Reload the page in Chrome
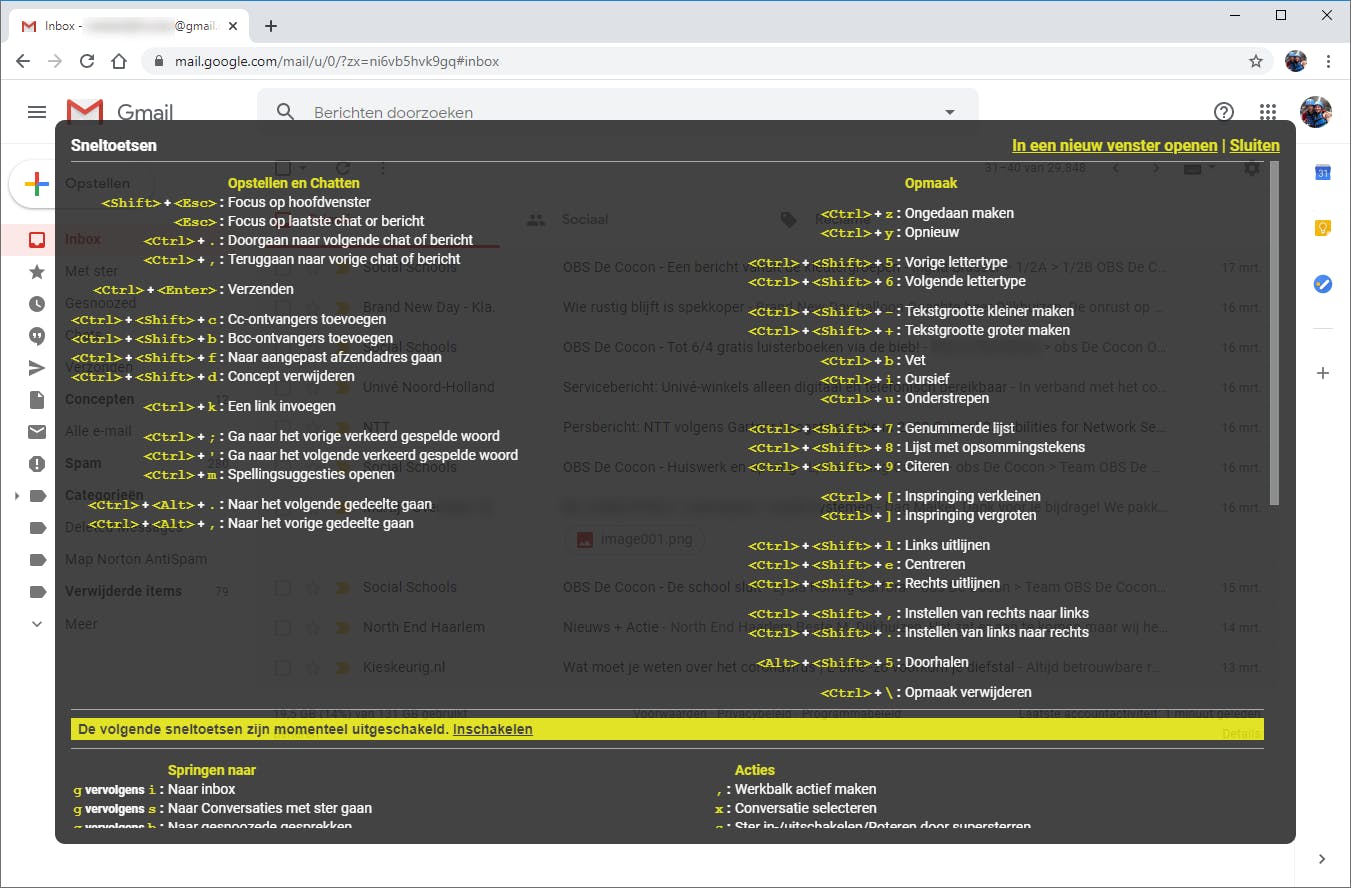This screenshot has width=1351, height=888. 87,61
